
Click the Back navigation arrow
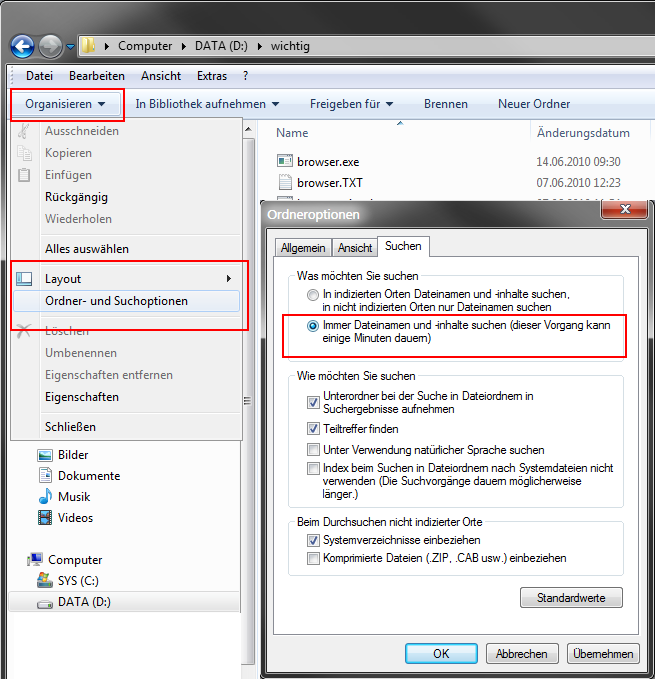tap(22, 46)
